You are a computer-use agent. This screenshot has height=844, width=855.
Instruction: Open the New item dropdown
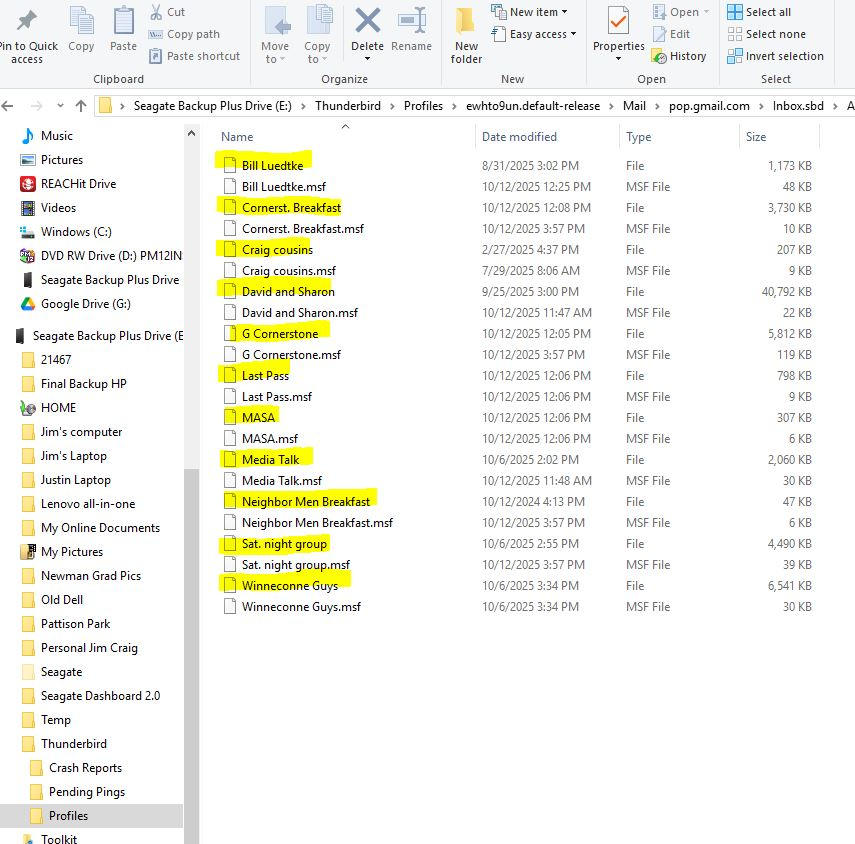click(x=529, y=11)
